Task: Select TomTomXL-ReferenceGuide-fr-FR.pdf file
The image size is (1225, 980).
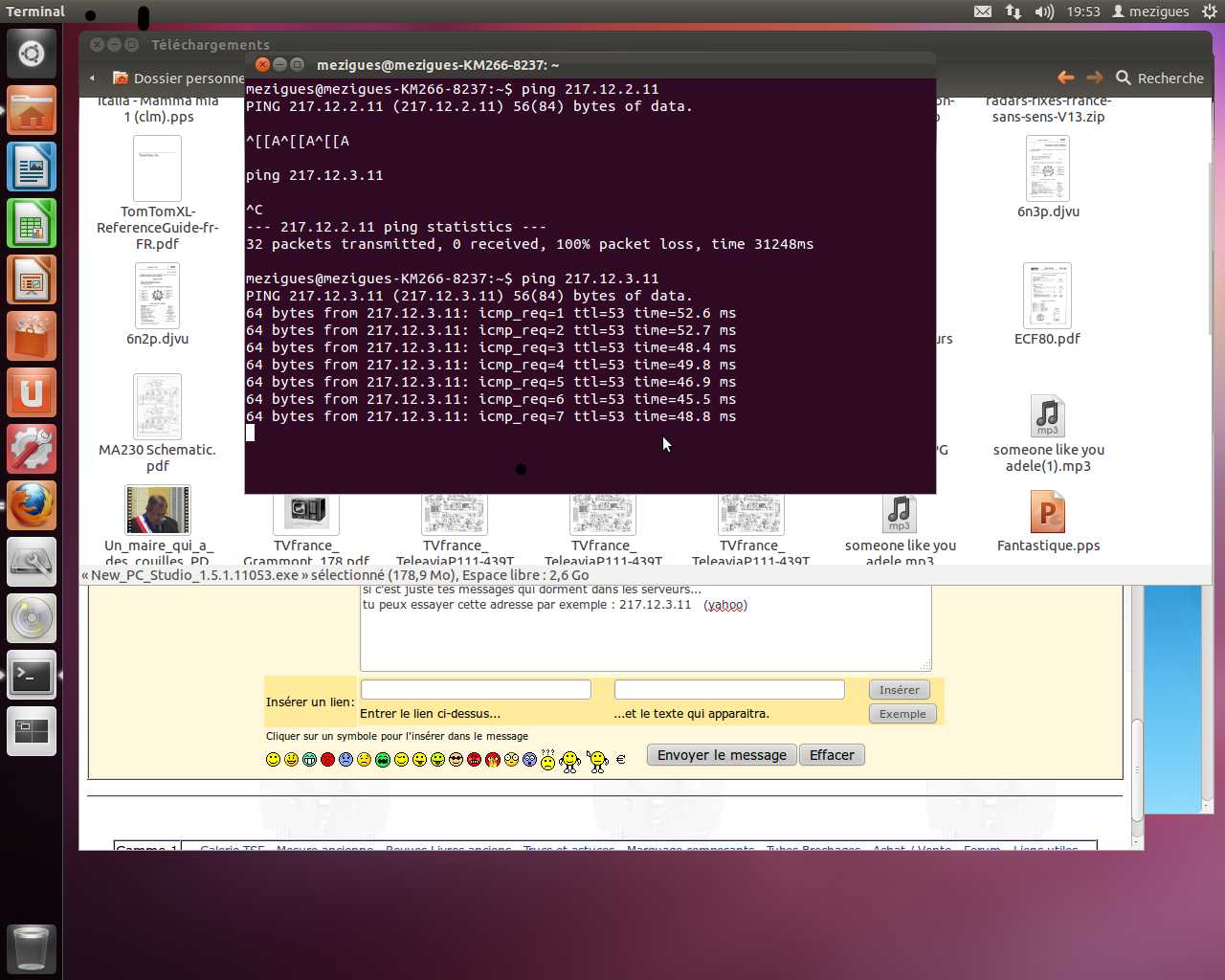Action: tap(158, 193)
